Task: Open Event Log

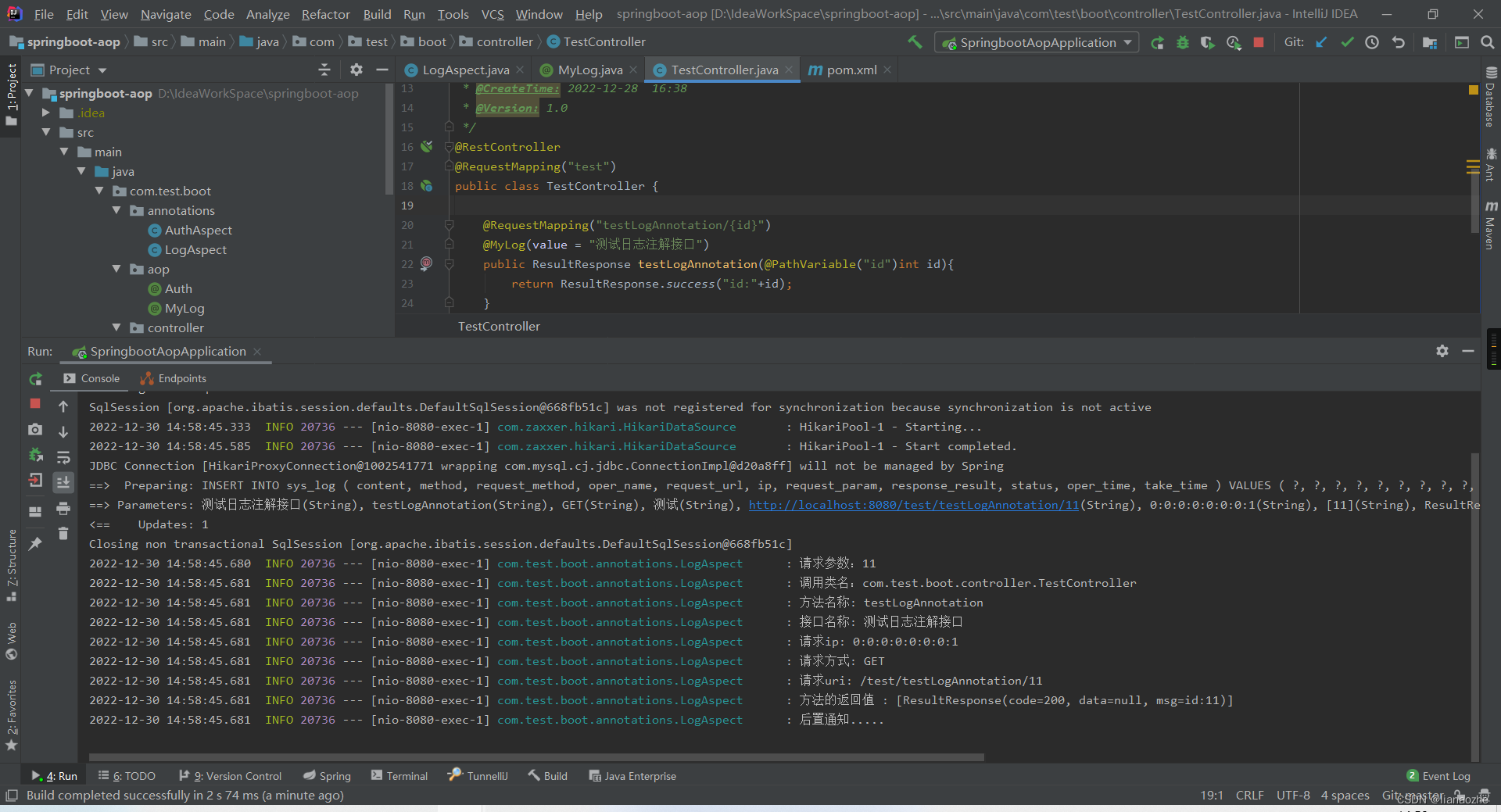Action: (x=1438, y=776)
